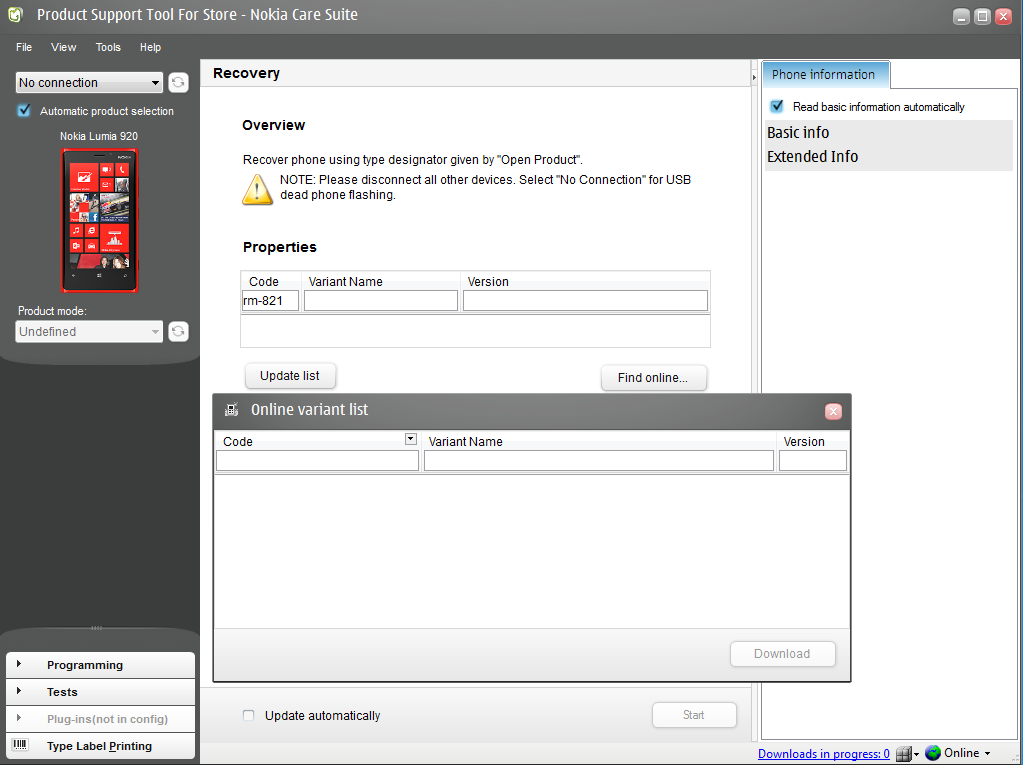Click the Update list button
Viewport: 1023px width, 765px height.
coord(290,376)
